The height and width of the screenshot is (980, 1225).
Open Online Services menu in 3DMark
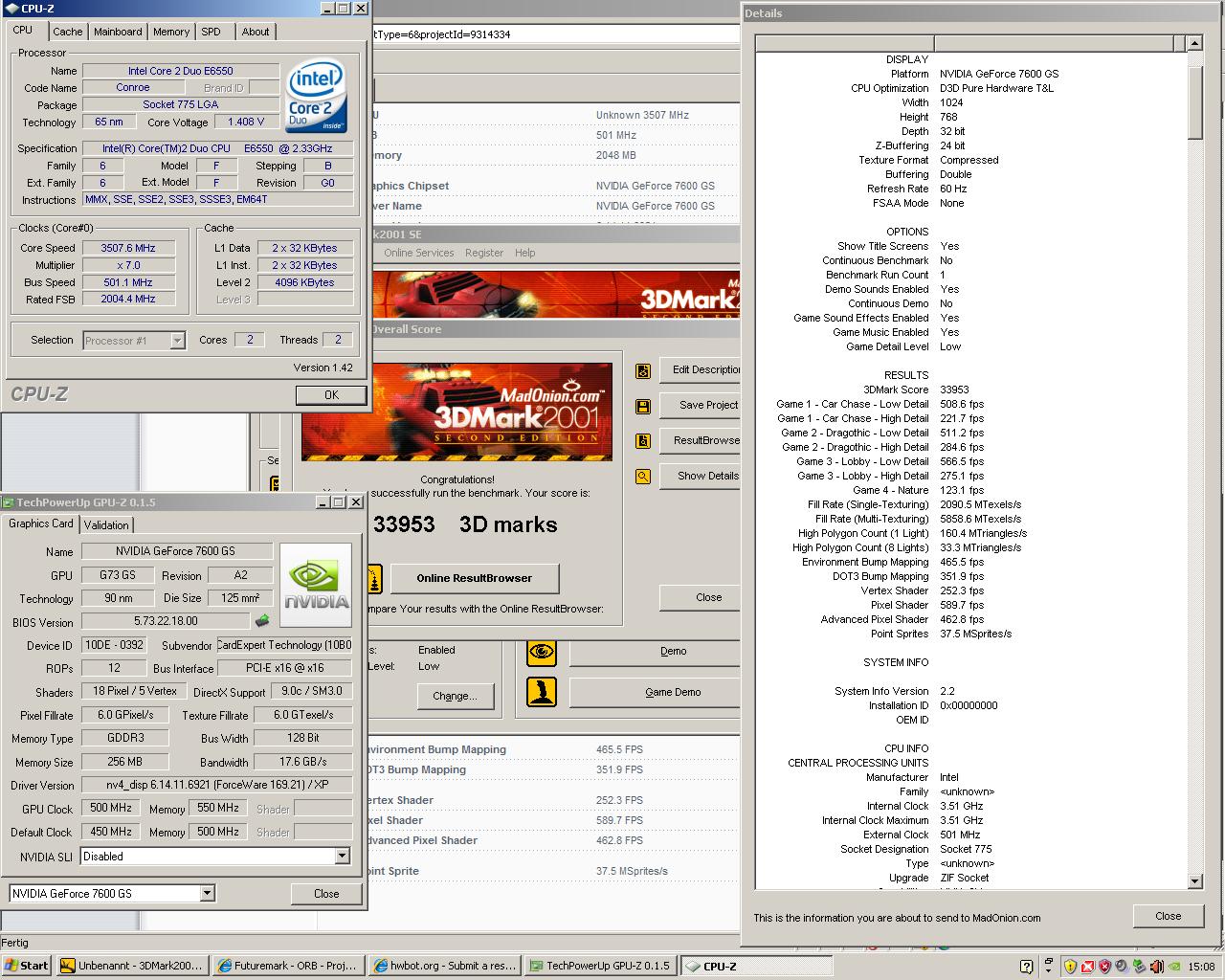pyautogui.click(x=419, y=253)
